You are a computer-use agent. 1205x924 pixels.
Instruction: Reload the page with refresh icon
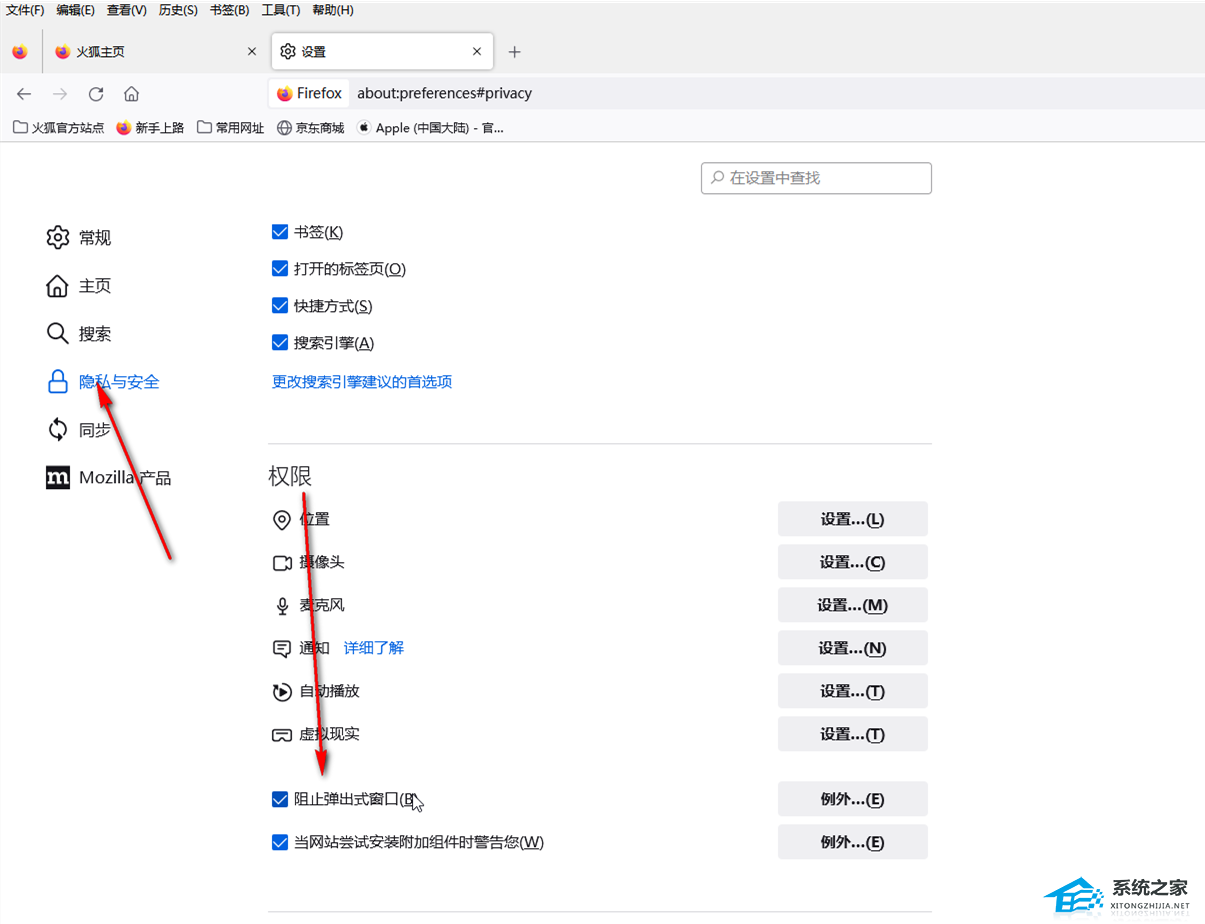coord(96,94)
